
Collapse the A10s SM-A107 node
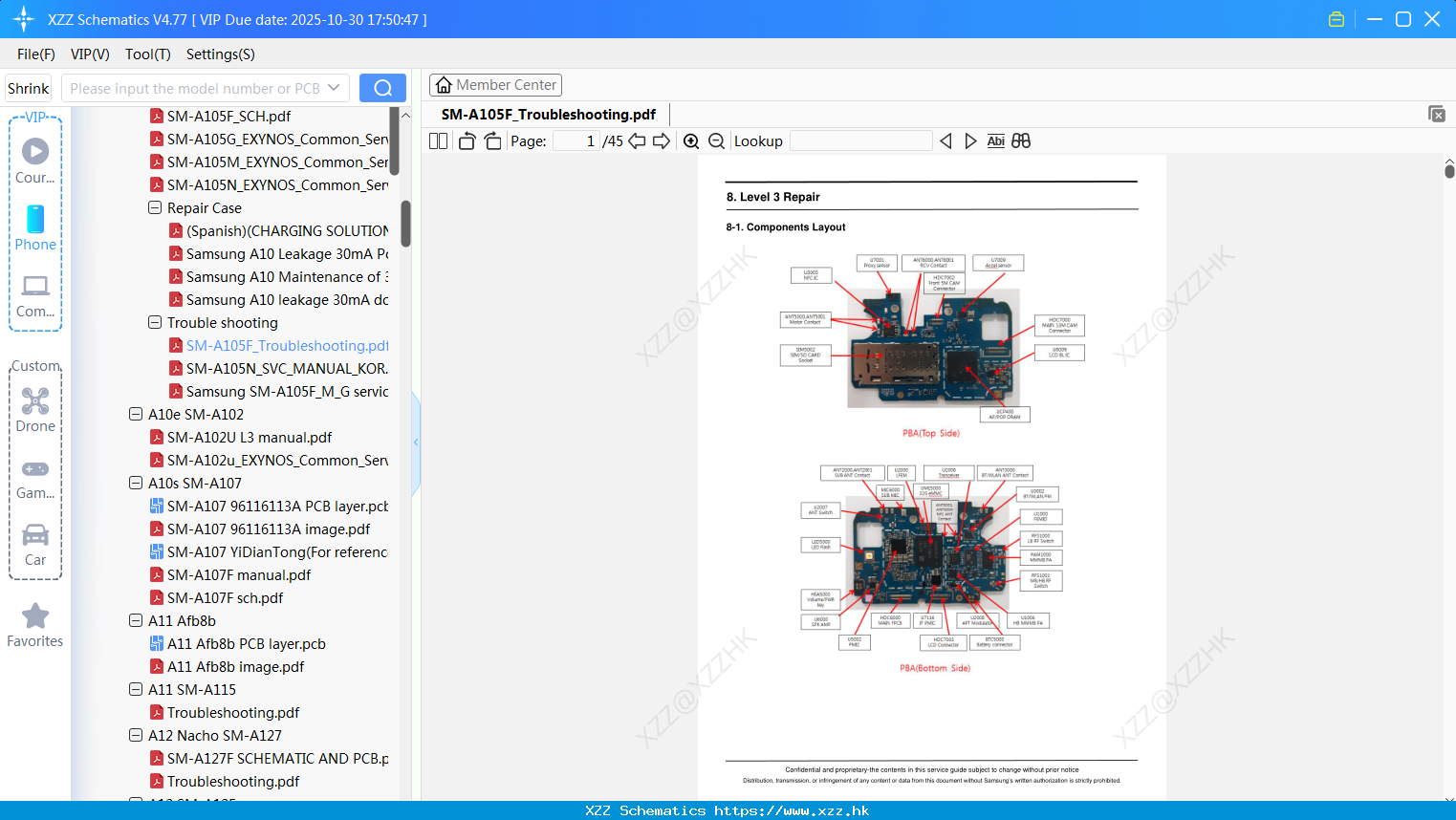click(136, 483)
